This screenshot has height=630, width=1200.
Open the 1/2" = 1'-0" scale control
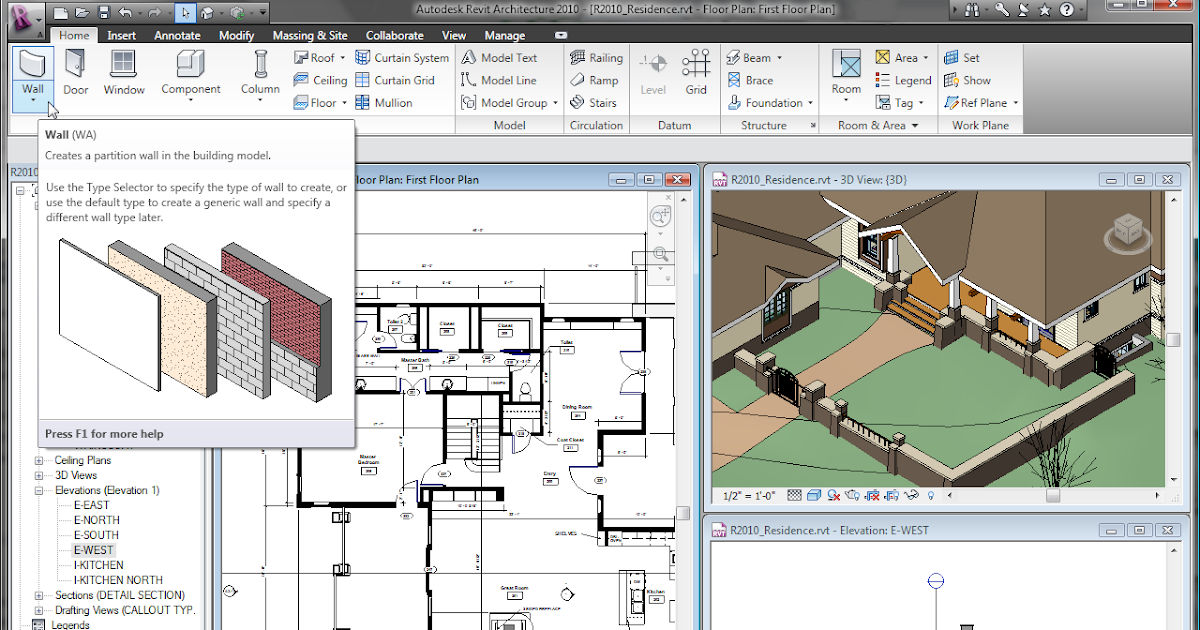(749, 495)
